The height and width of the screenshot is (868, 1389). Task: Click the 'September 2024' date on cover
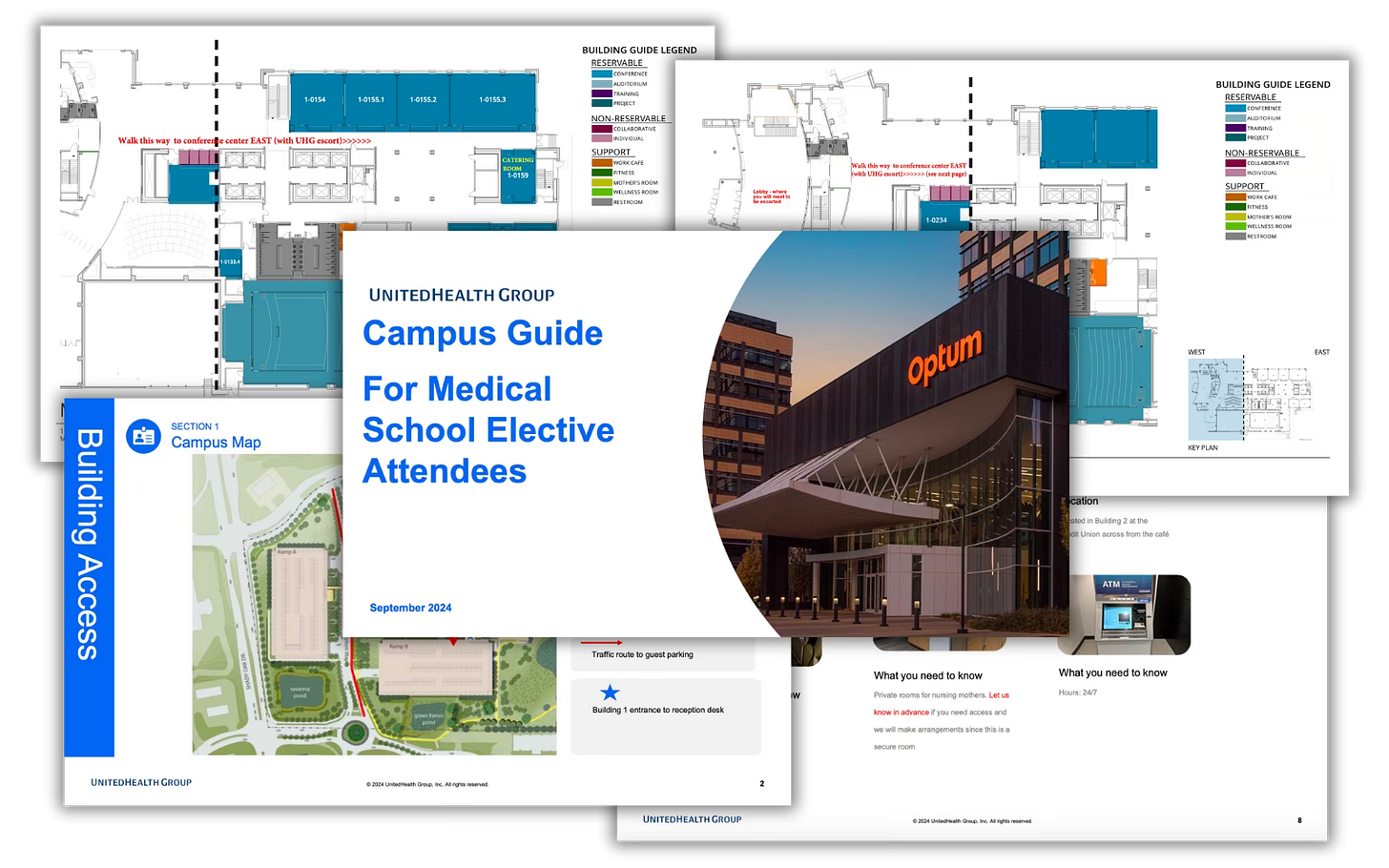pyautogui.click(x=410, y=608)
